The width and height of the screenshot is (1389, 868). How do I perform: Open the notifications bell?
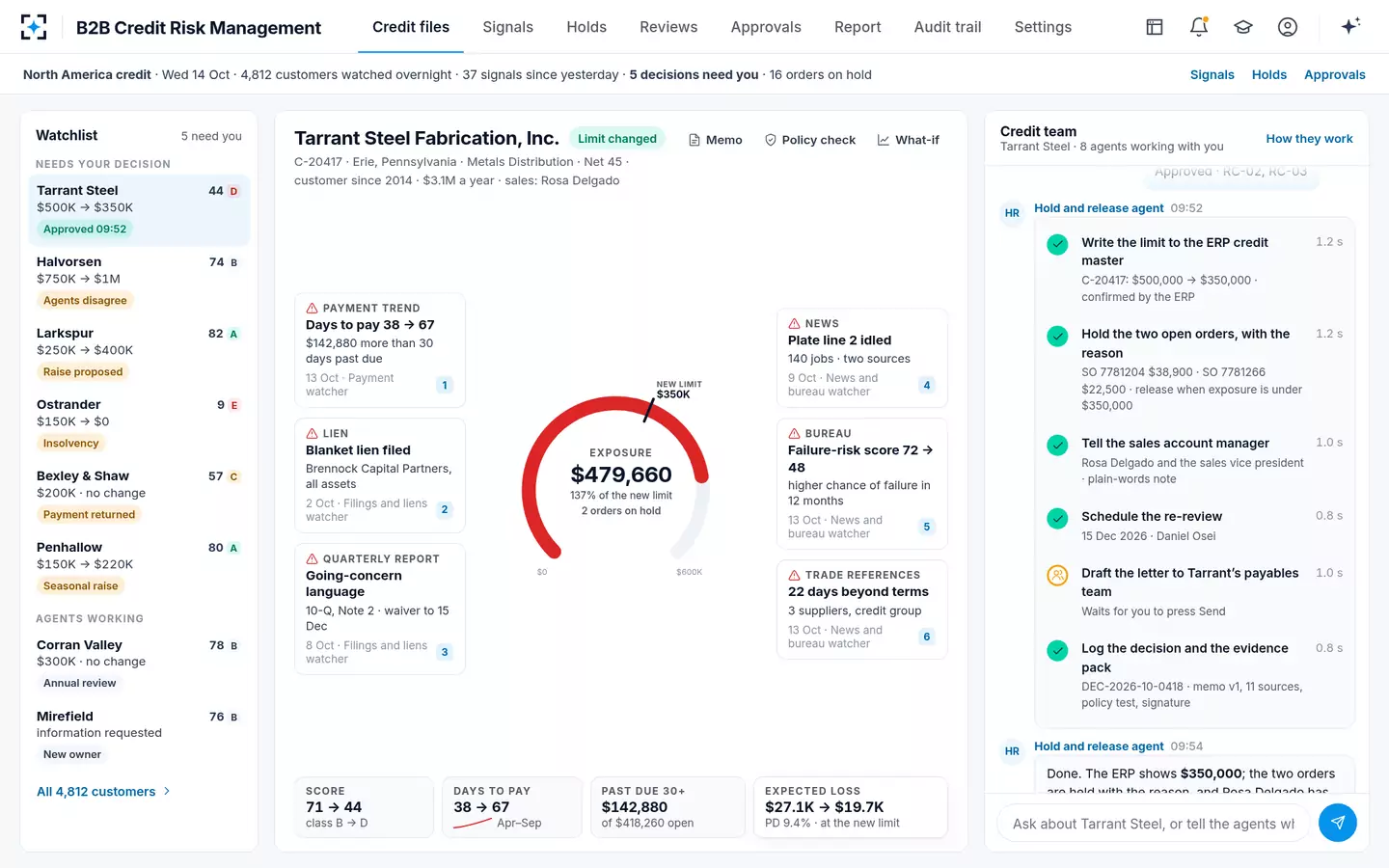[x=1199, y=27]
